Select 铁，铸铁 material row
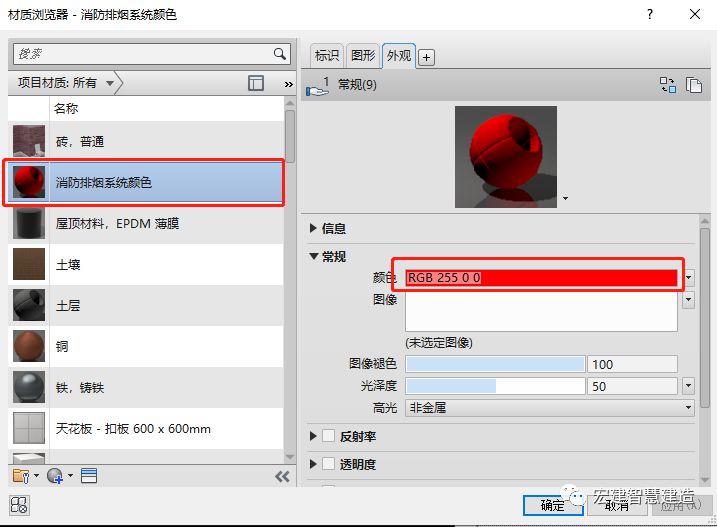717x527 pixels. 146,387
